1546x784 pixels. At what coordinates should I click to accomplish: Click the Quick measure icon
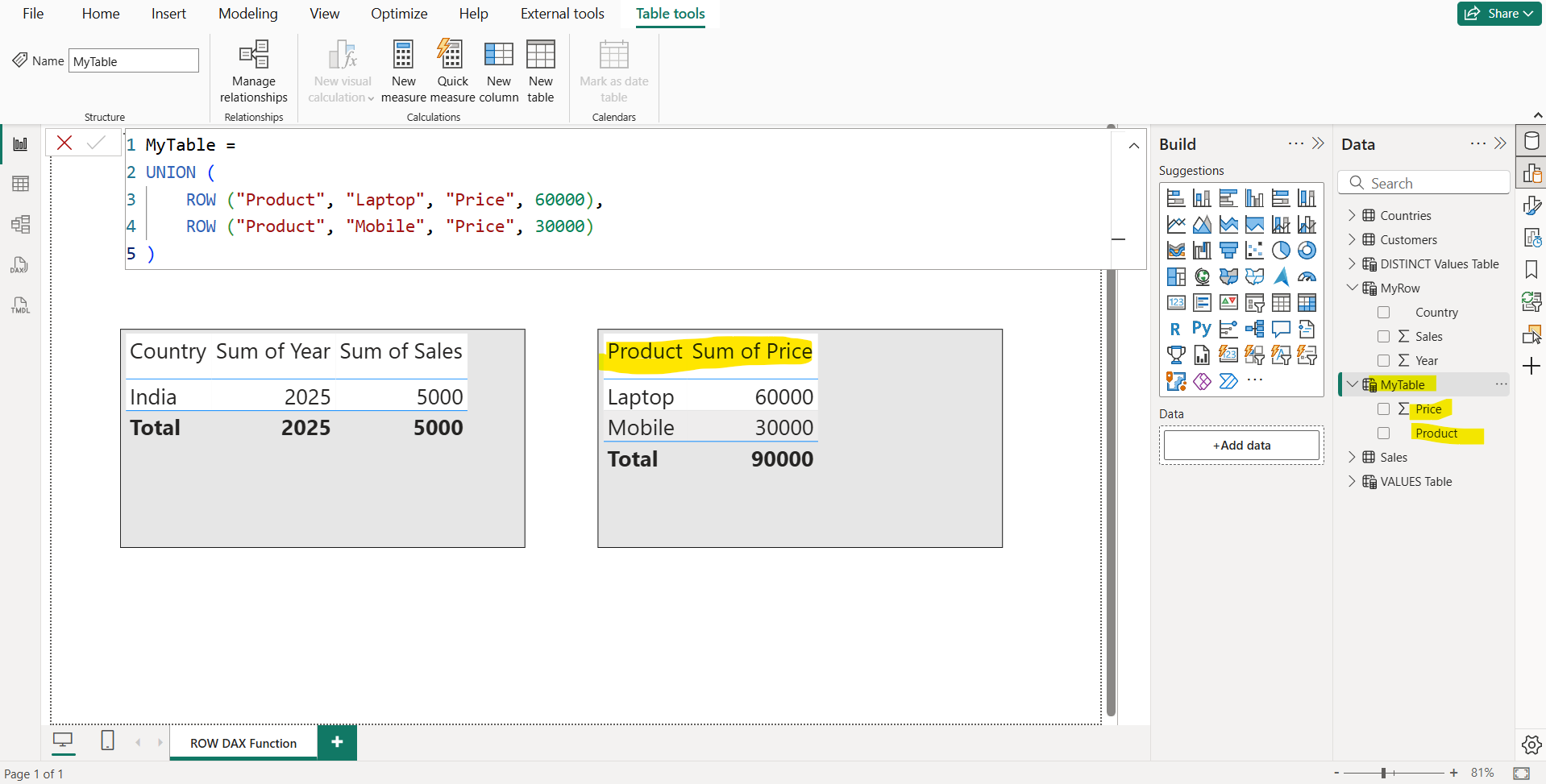click(x=452, y=56)
